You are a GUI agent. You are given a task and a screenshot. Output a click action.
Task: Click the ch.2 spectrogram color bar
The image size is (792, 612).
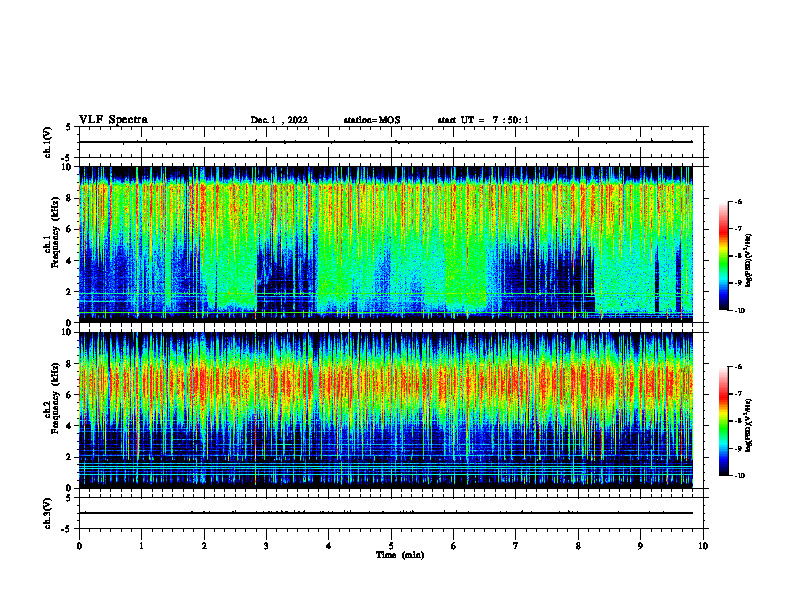[723, 421]
